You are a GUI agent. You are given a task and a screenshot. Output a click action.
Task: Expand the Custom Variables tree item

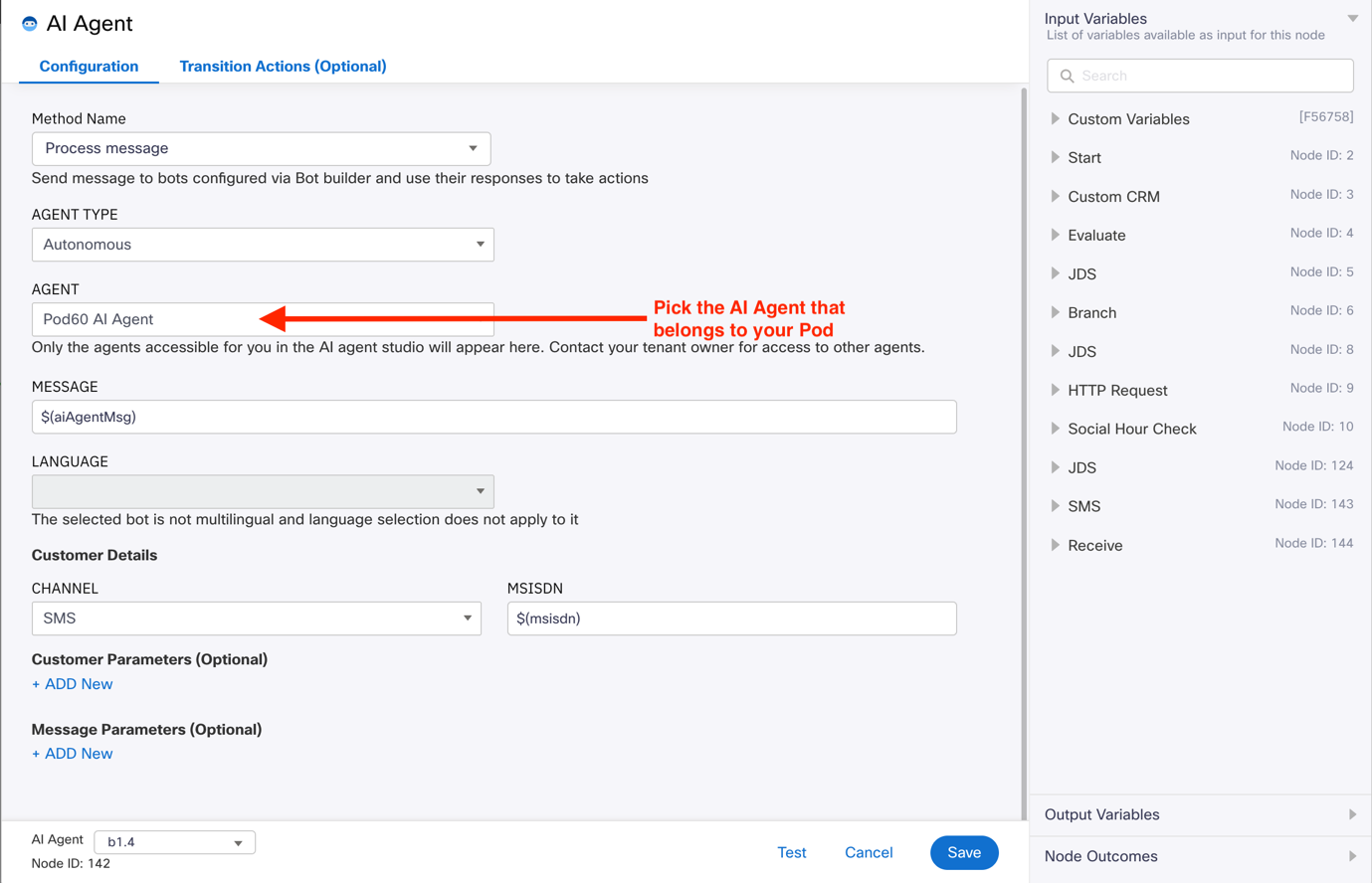point(1056,119)
